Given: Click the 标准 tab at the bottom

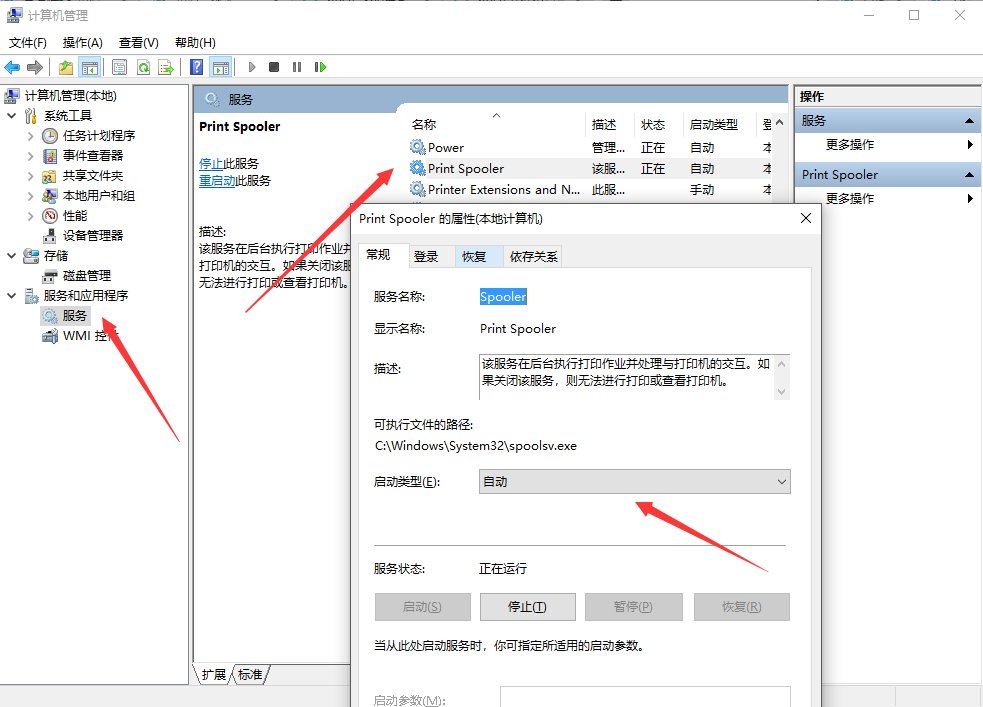Looking at the screenshot, I should click(x=249, y=675).
